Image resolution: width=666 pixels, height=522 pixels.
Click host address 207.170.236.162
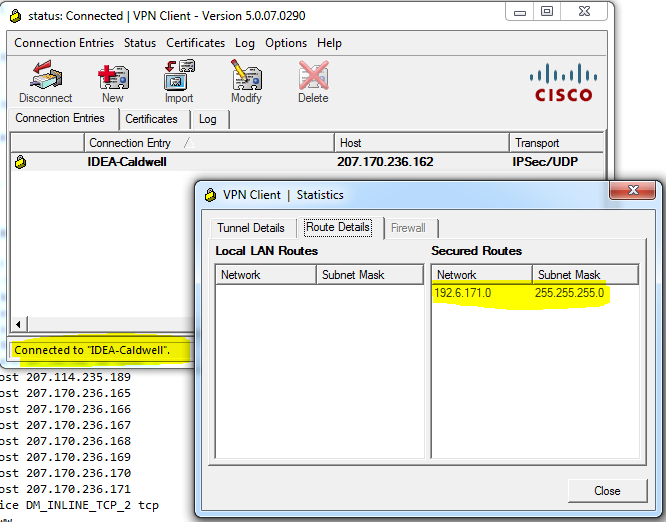[385, 162]
